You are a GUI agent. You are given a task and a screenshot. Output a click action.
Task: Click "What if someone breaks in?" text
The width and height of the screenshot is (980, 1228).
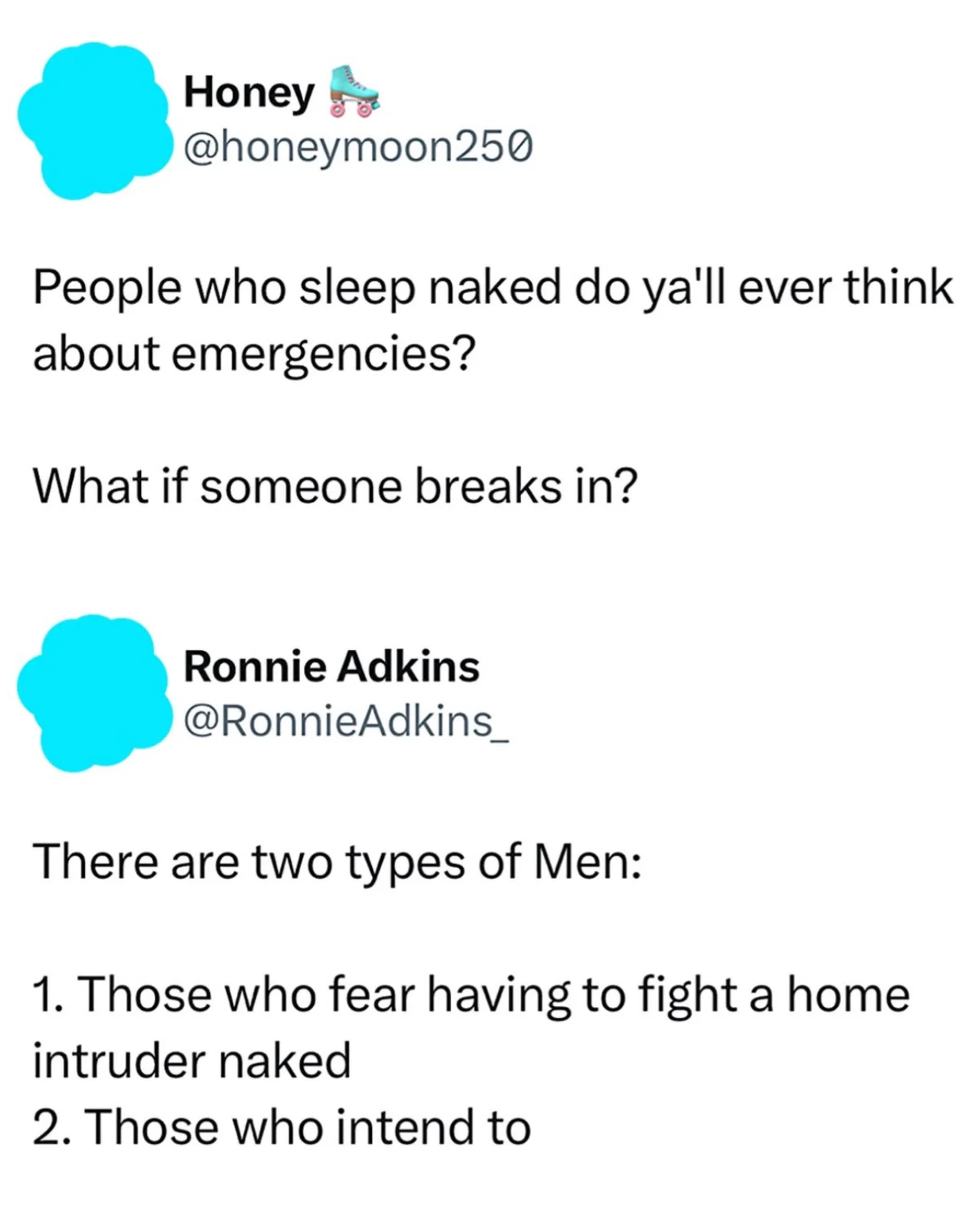coord(335,487)
